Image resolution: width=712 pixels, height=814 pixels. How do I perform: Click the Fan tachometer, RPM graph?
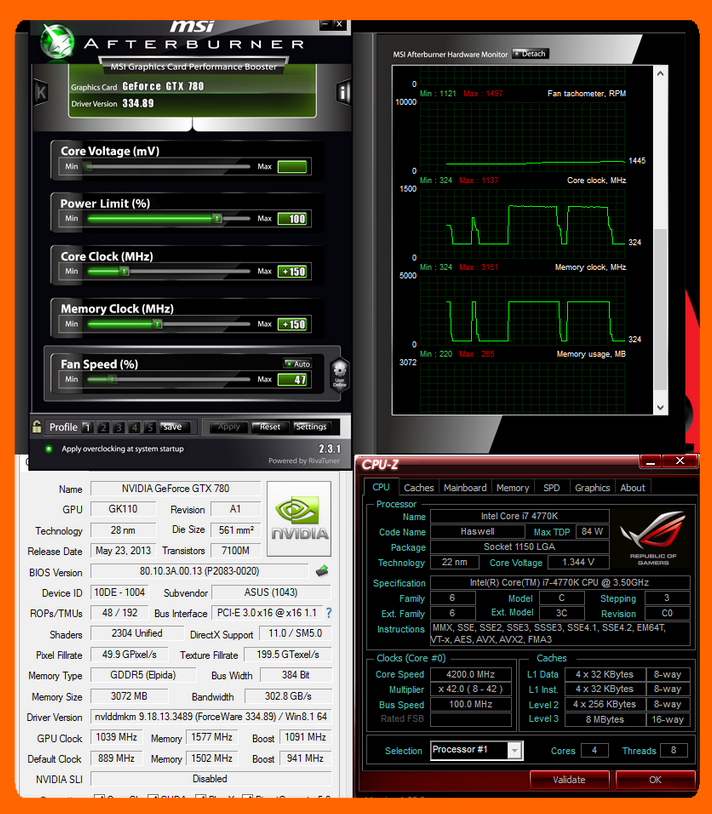[522, 137]
